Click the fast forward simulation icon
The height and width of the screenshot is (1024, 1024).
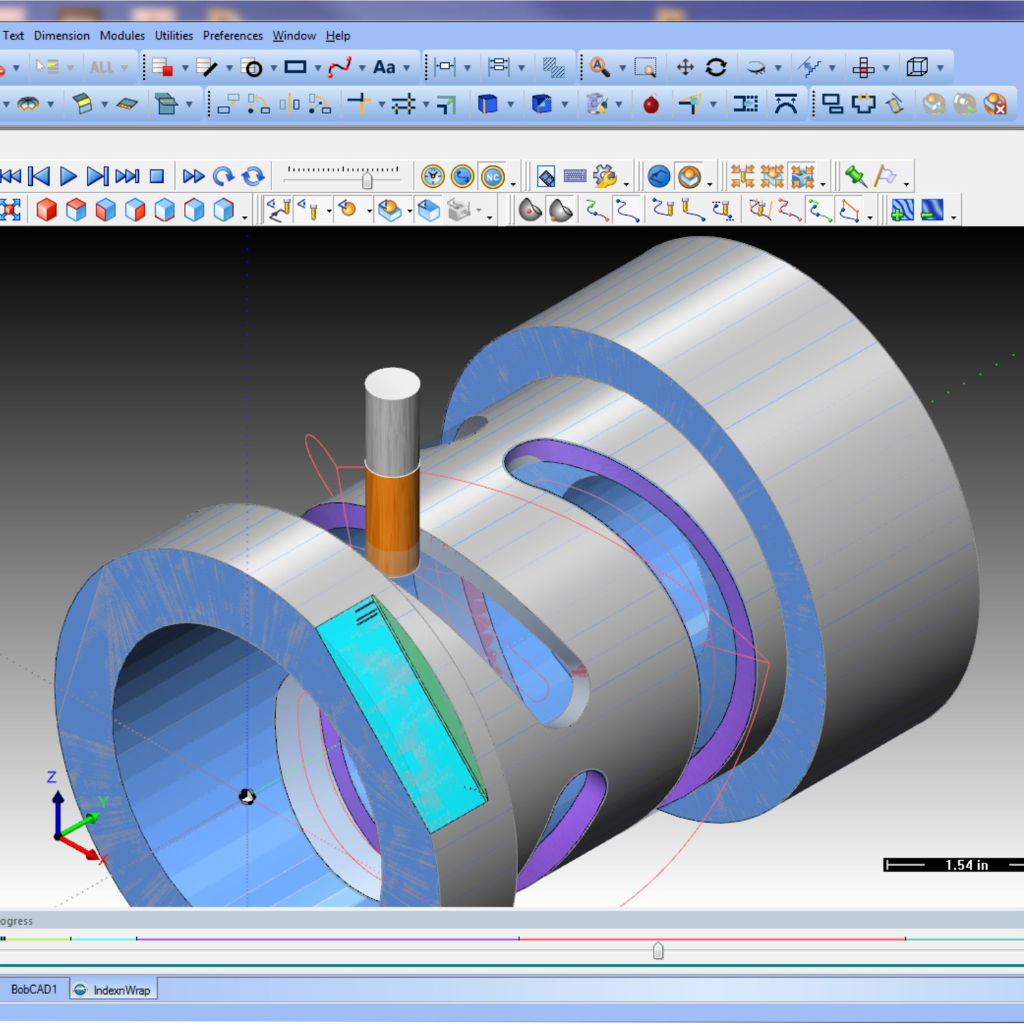coord(193,177)
